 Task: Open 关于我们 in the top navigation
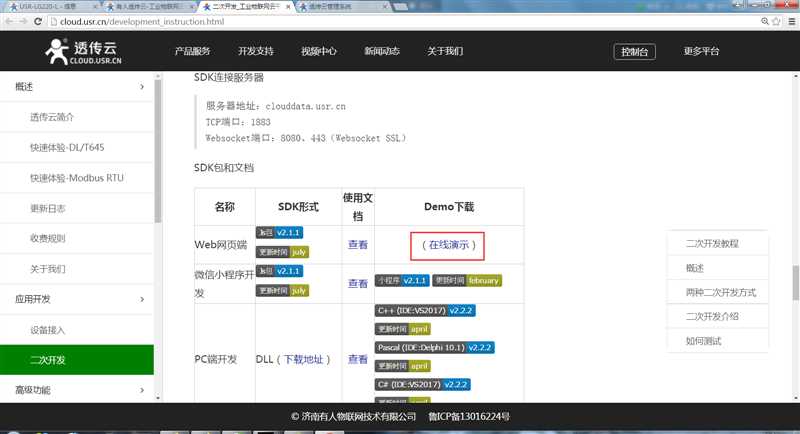pos(445,51)
